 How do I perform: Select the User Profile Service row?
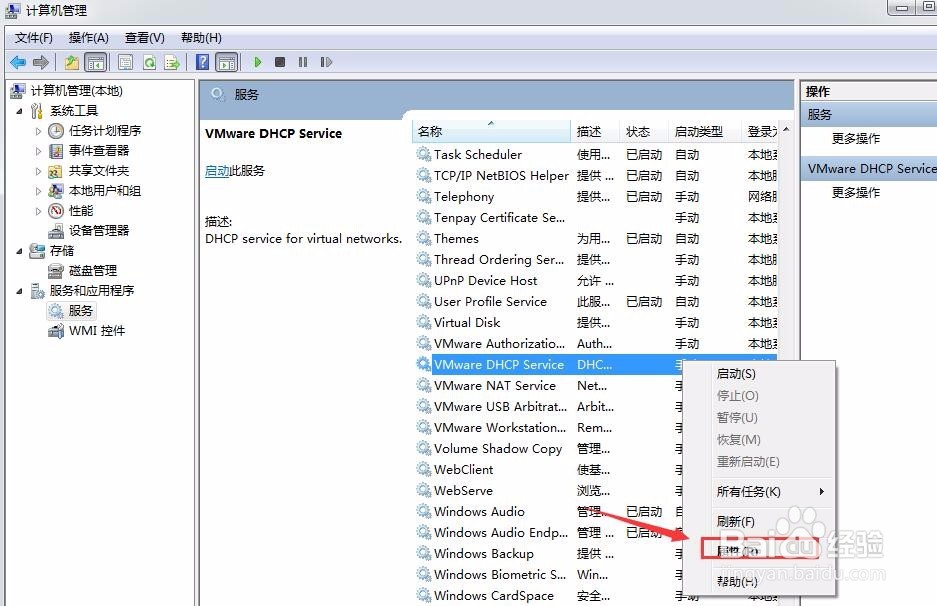click(596, 302)
